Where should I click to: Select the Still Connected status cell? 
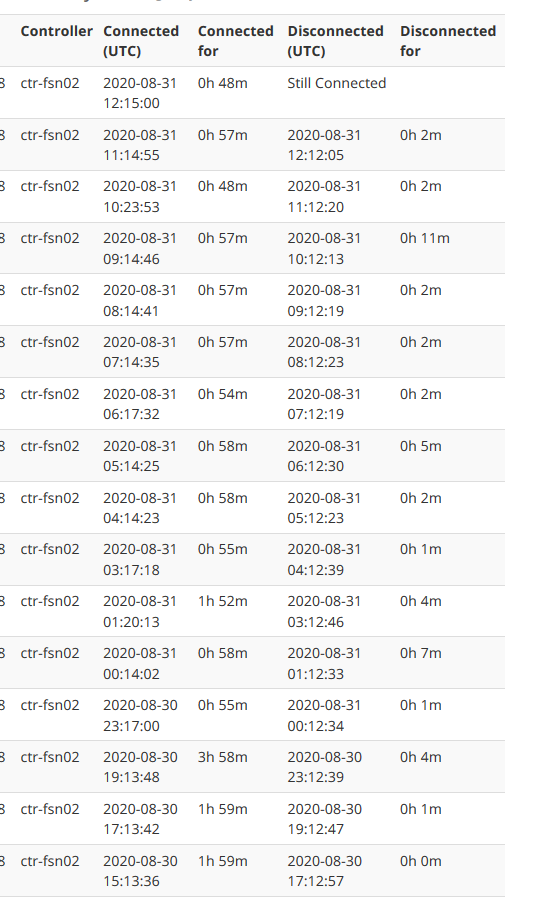[x=336, y=83]
